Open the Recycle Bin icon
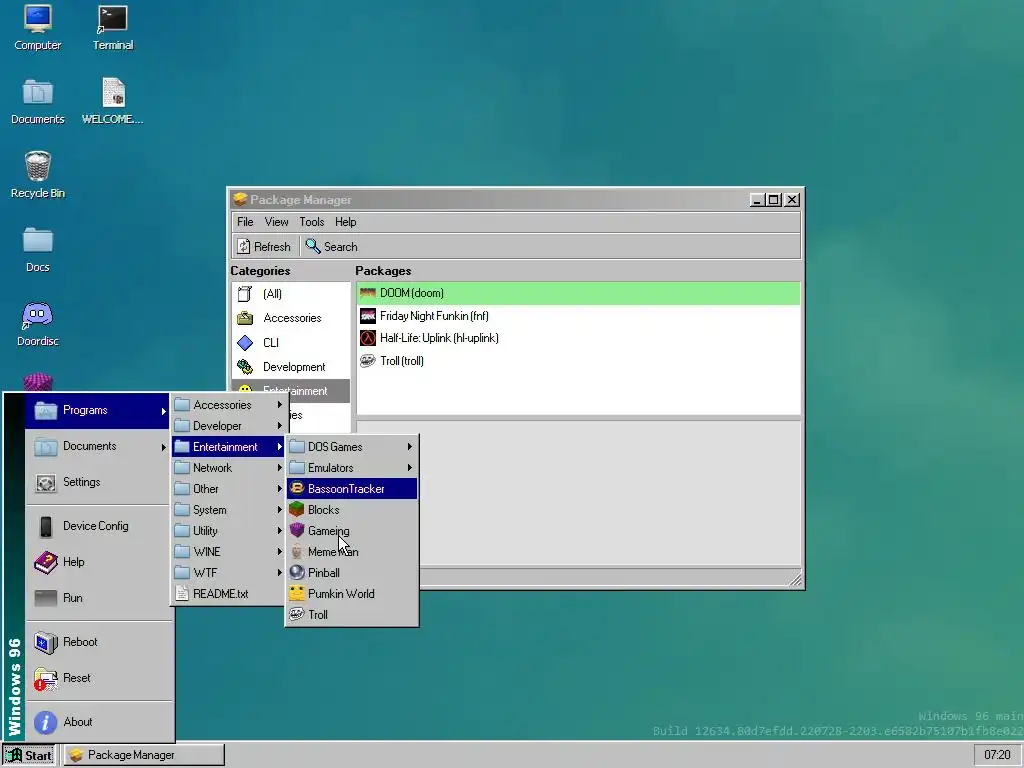 point(37,175)
